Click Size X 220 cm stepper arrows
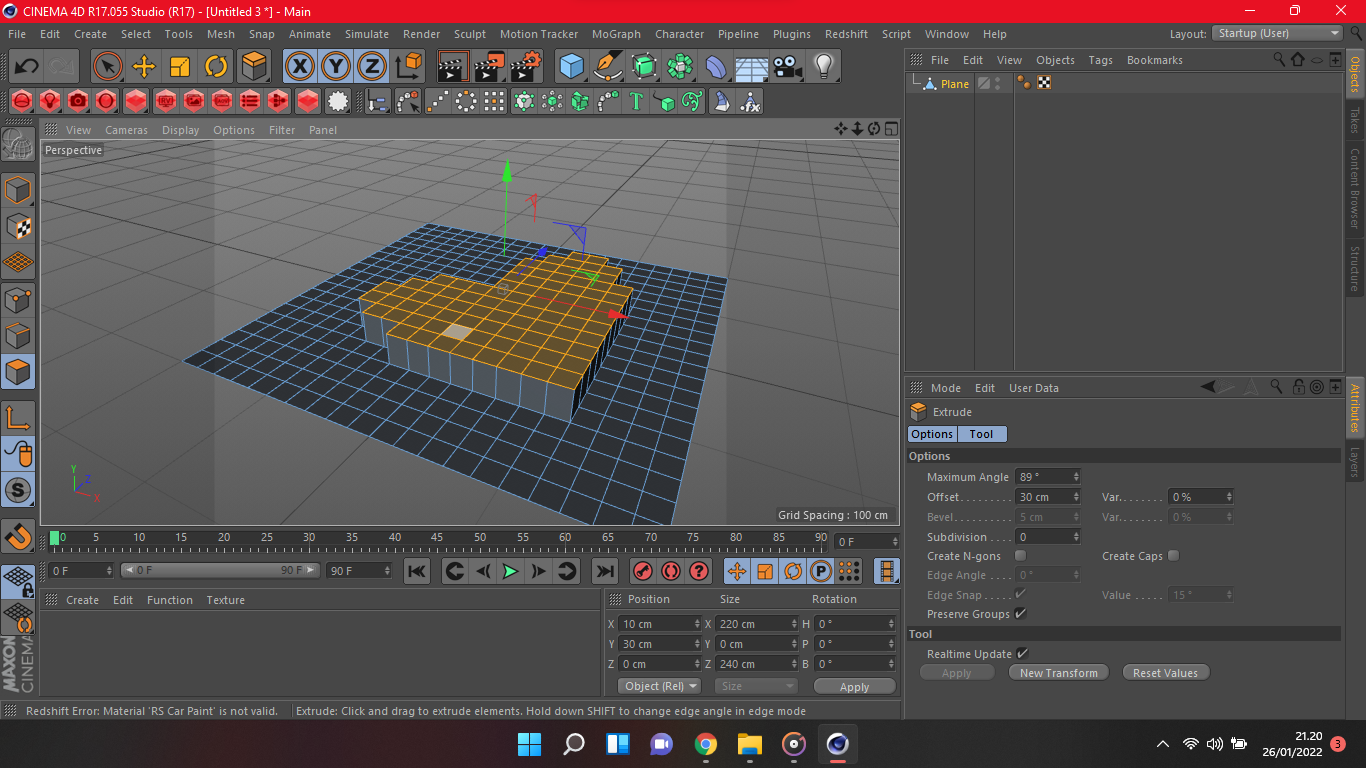 [794, 624]
